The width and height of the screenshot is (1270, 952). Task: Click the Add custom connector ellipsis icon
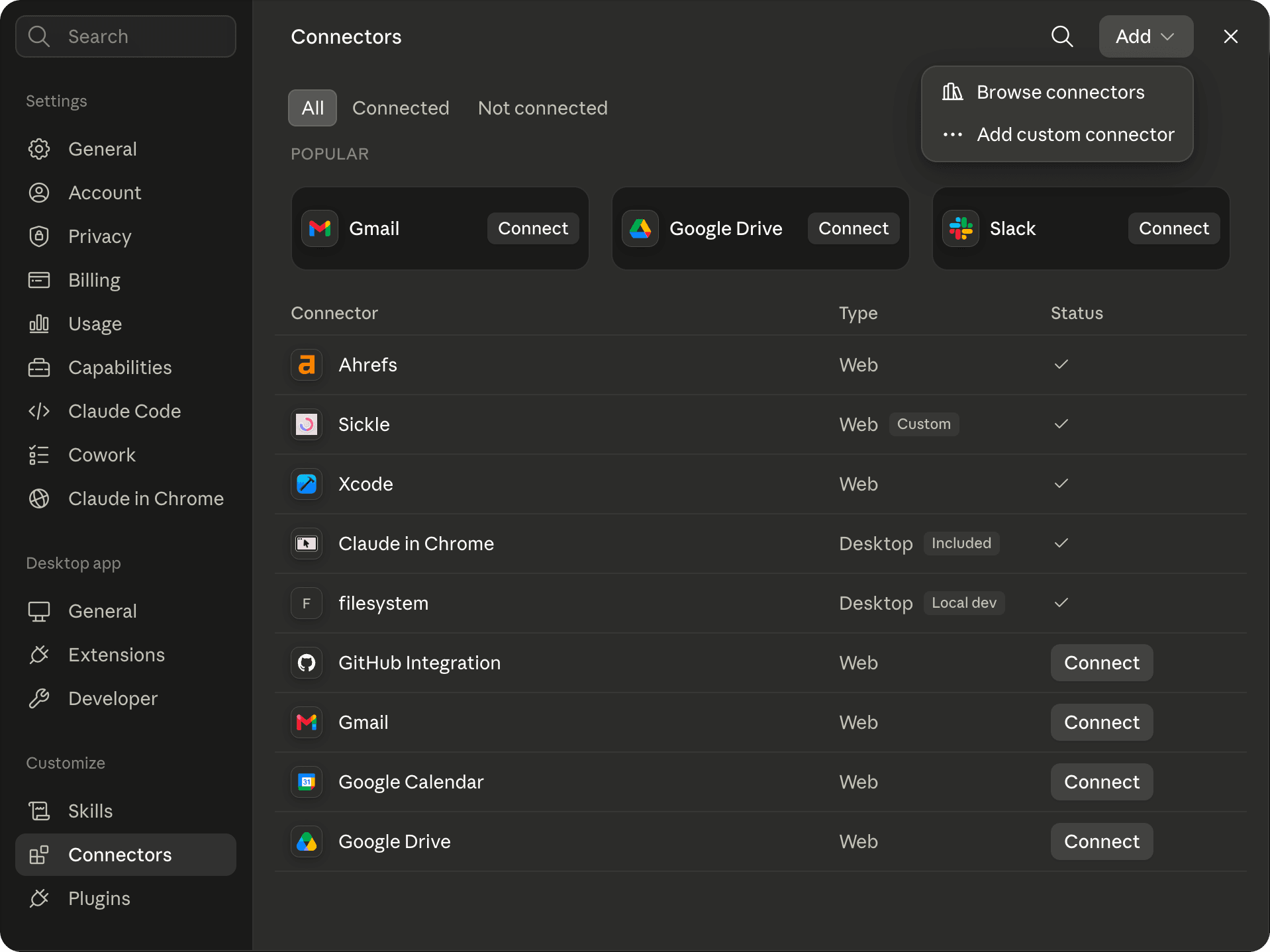(x=952, y=134)
